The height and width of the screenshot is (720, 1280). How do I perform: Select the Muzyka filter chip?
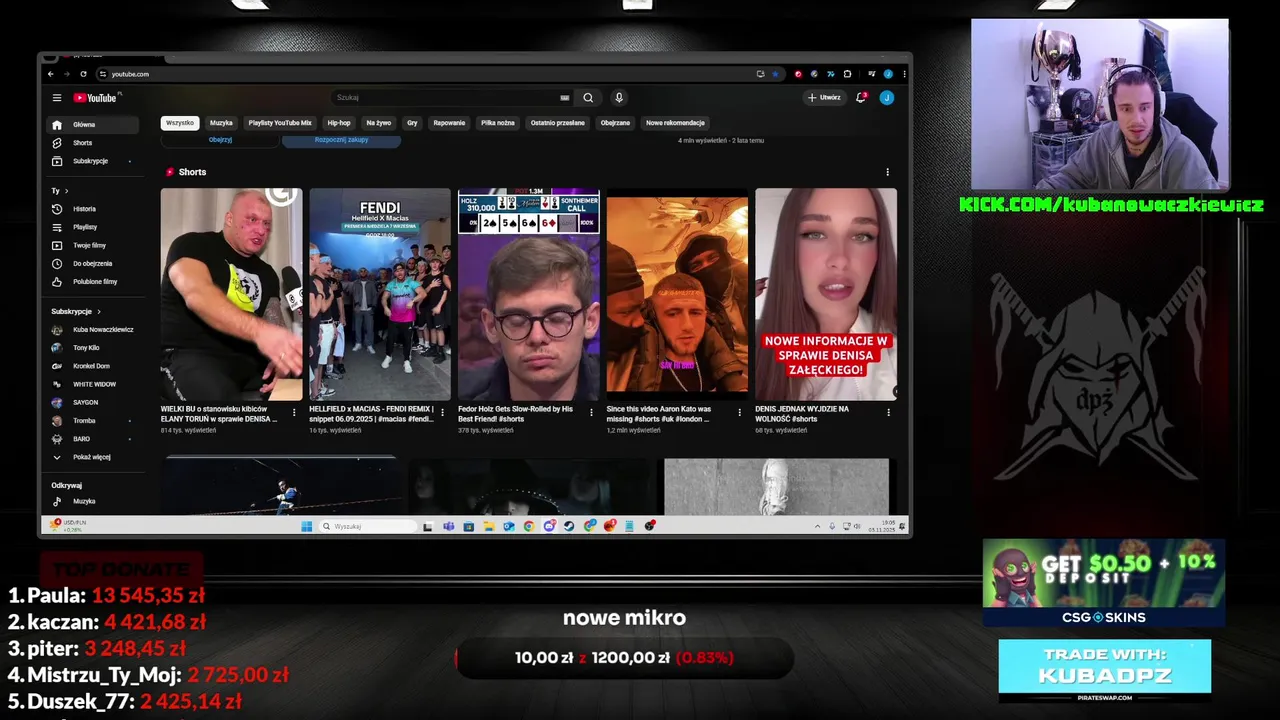(221, 123)
